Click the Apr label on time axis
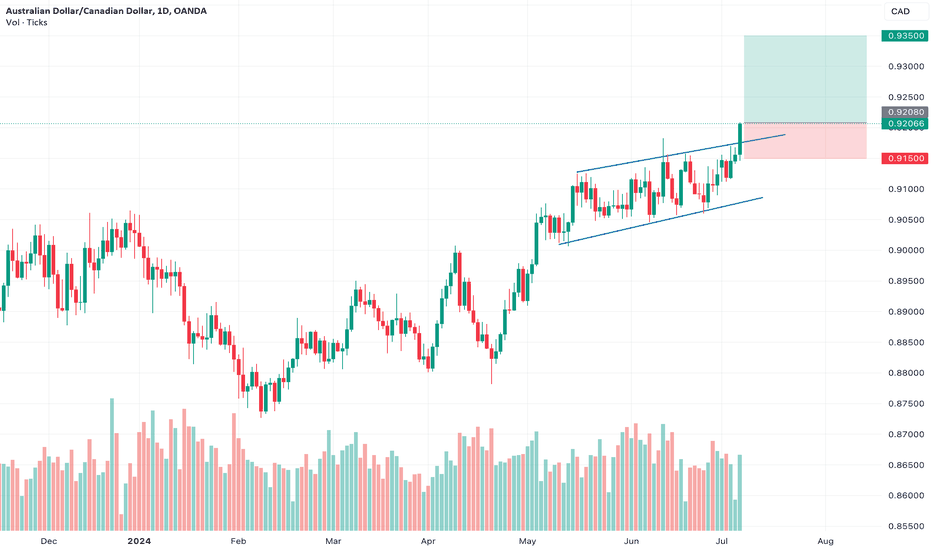 click(x=428, y=540)
